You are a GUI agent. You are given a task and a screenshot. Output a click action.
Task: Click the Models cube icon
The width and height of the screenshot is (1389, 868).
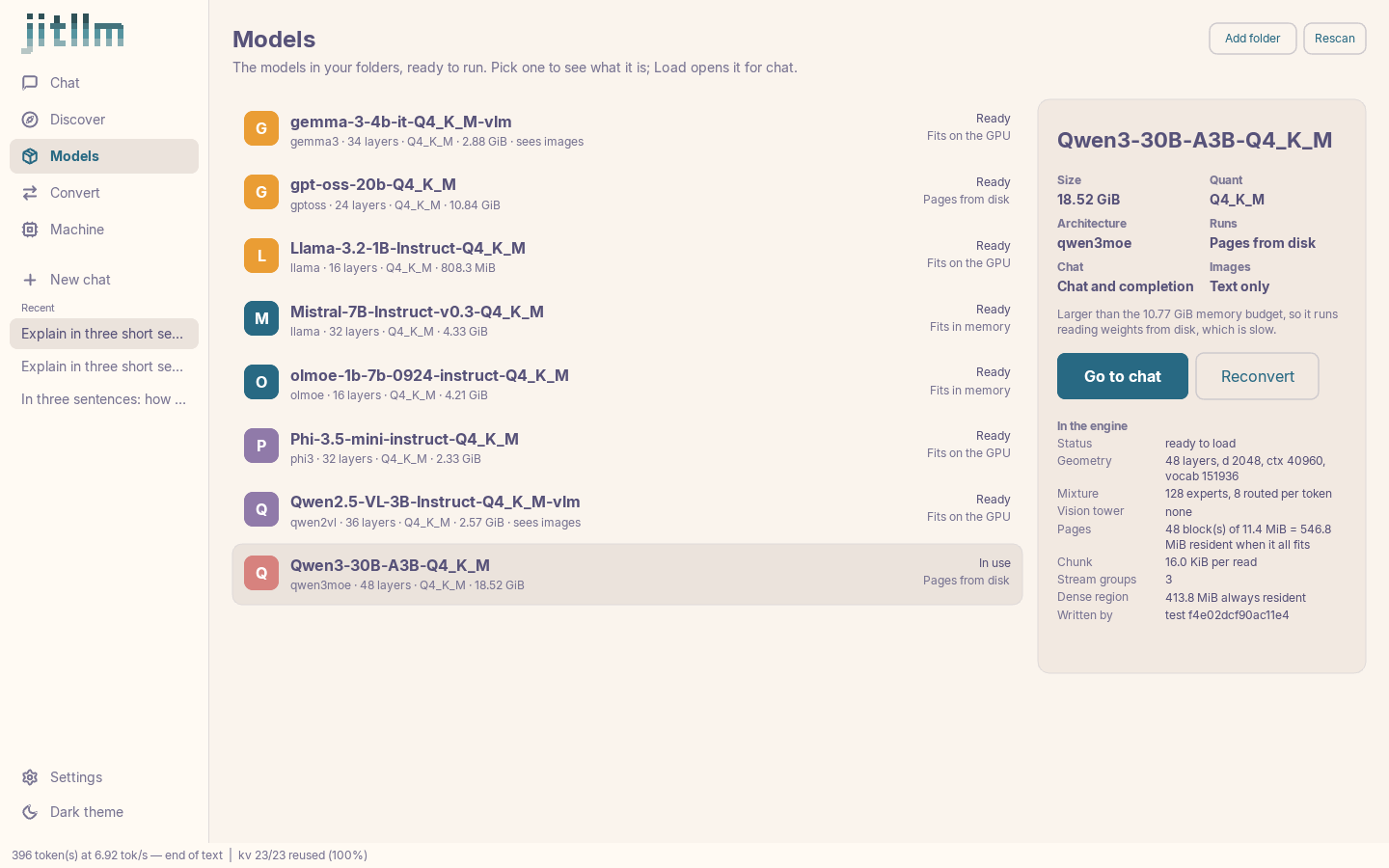click(30, 156)
